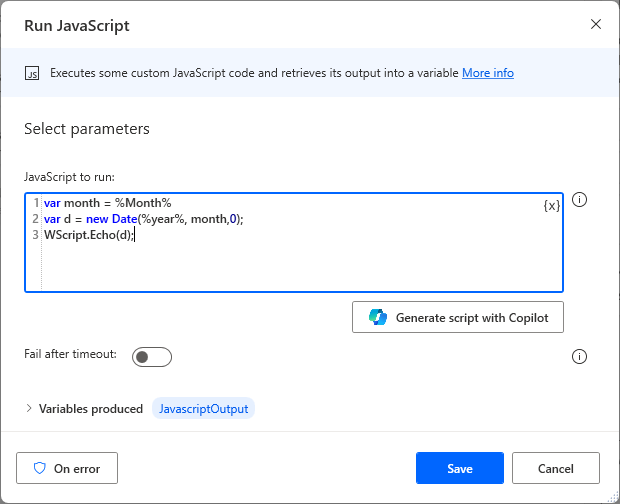Click info icon beside Fail after timeout
Image resolution: width=620 pixels, height=504 pixels.
pyautogui.click(x=579, y=356)
